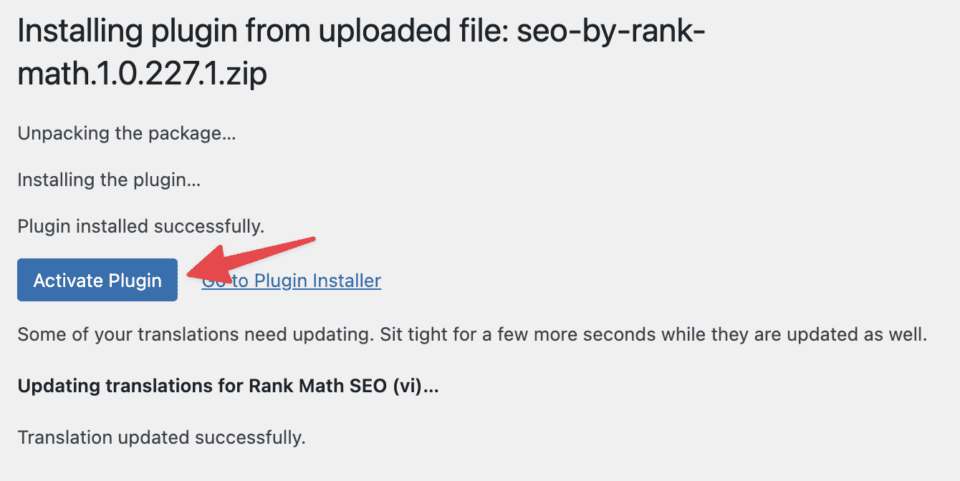Image resolution: width=960 pixels, height=481 pixels.
Task: Click the Activate Plugin button
Action: pos(97,280)
